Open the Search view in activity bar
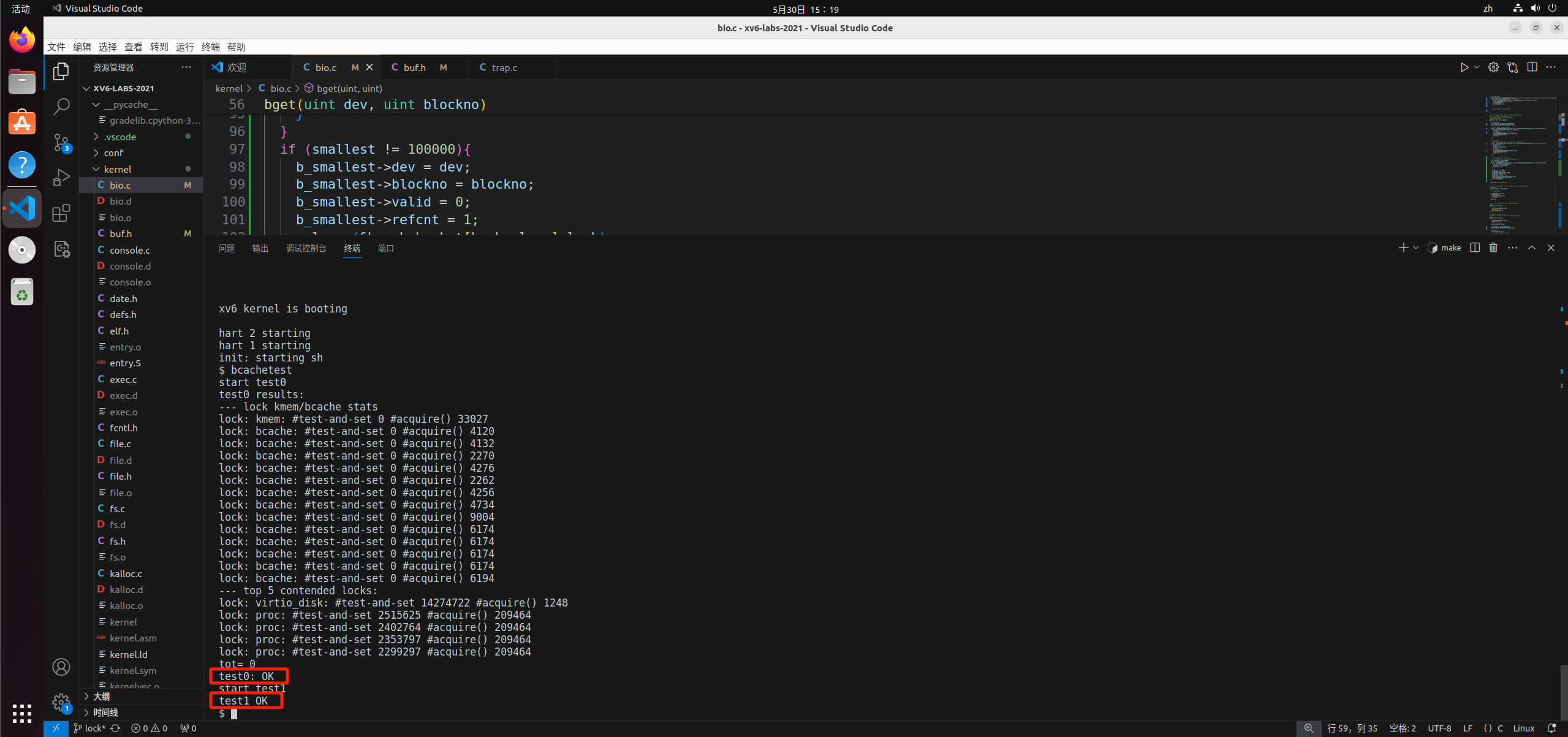Image resolution: width=1568 pixels, height=737 pixels. coord(61,107)
